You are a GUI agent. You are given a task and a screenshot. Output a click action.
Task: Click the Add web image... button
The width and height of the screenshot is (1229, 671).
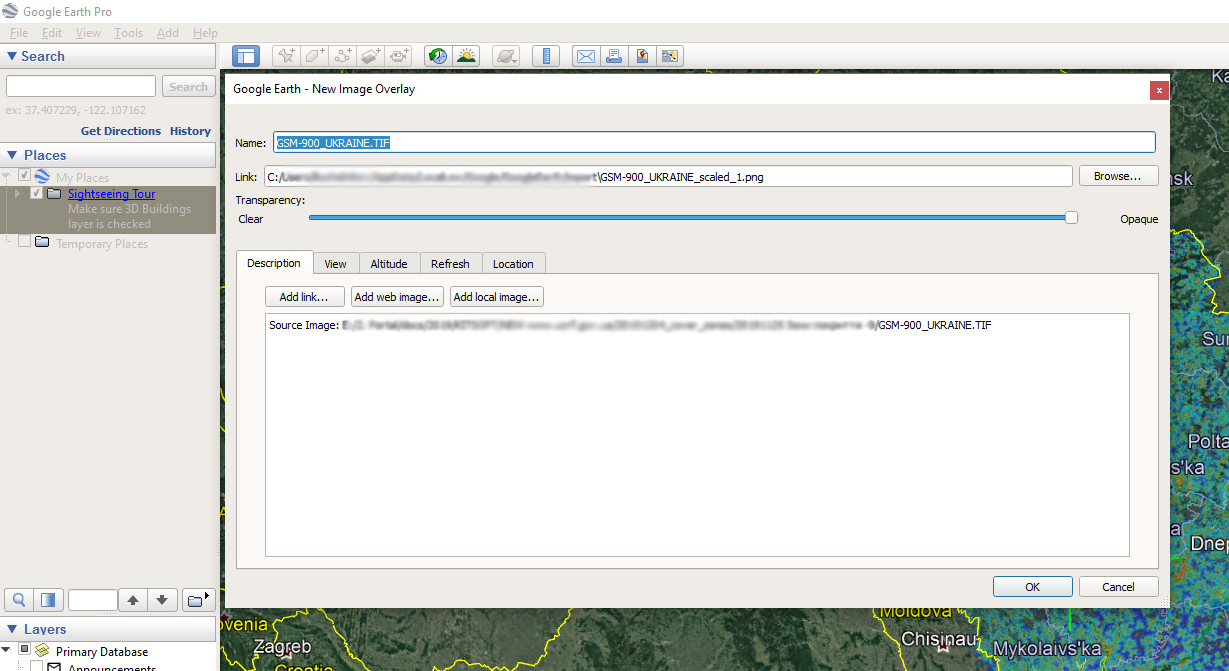pyautogui.click(x=397, y=297)
